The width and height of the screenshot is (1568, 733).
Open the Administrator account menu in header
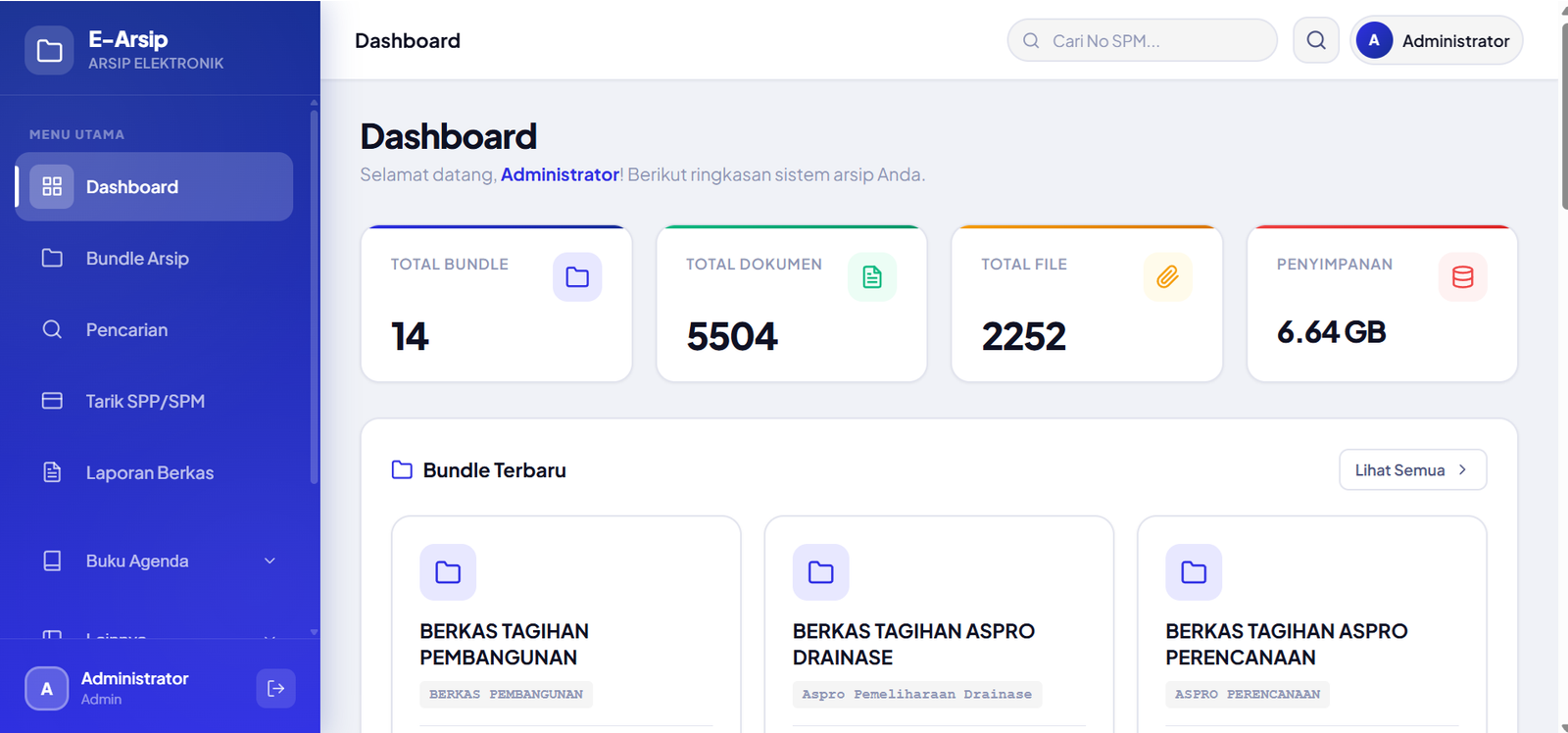1437,40
